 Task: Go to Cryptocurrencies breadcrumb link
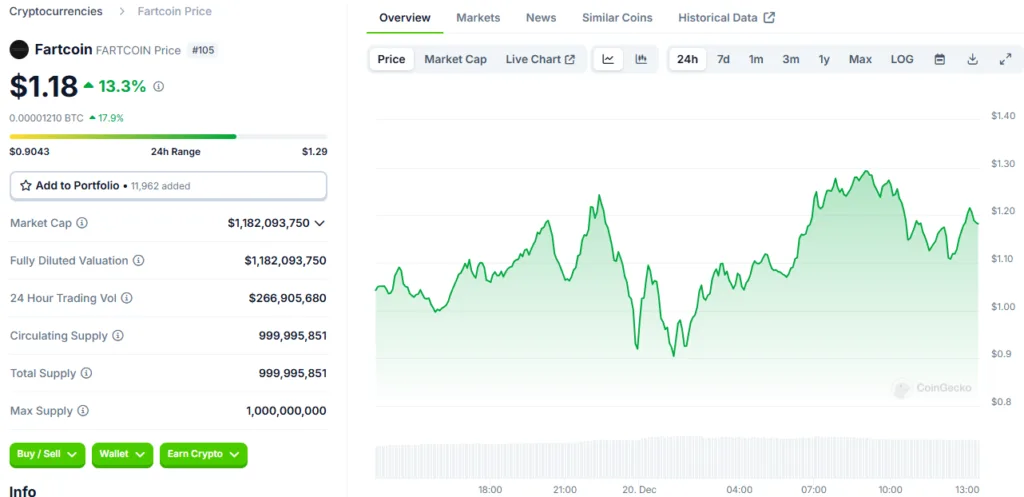click(x=56, y=11)
